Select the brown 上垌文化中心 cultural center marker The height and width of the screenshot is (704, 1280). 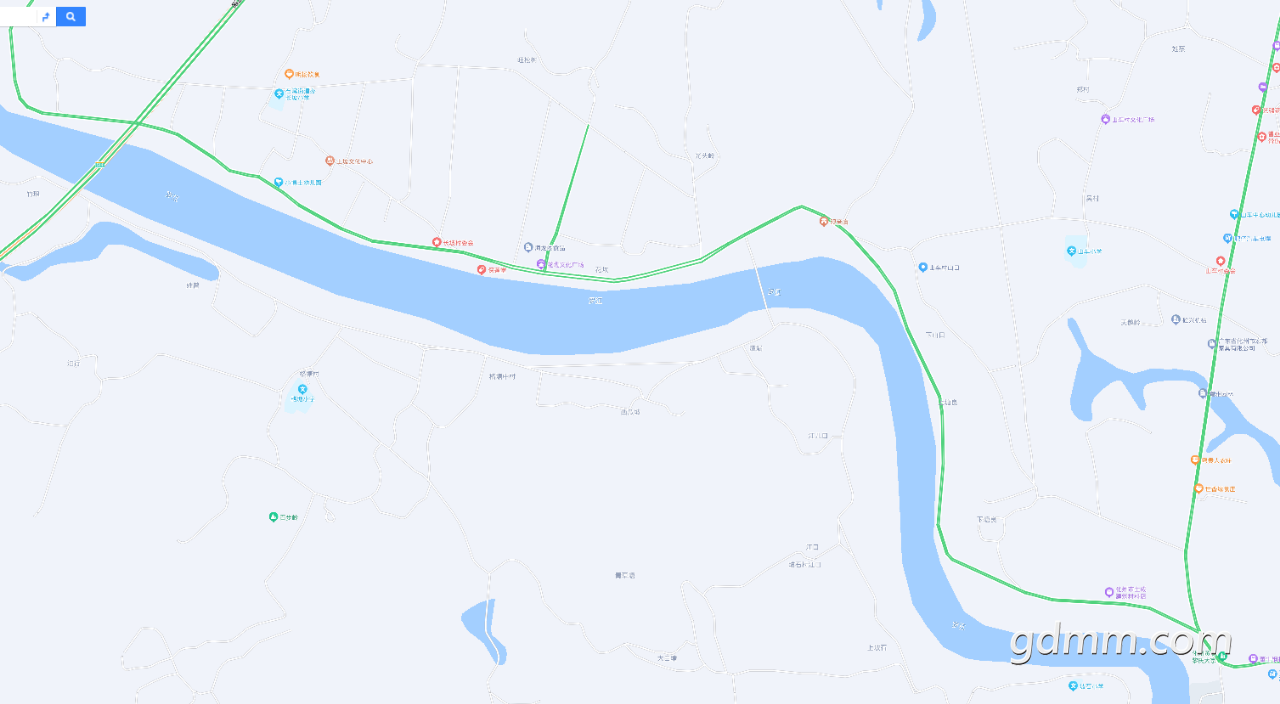[x=329, y=161]
